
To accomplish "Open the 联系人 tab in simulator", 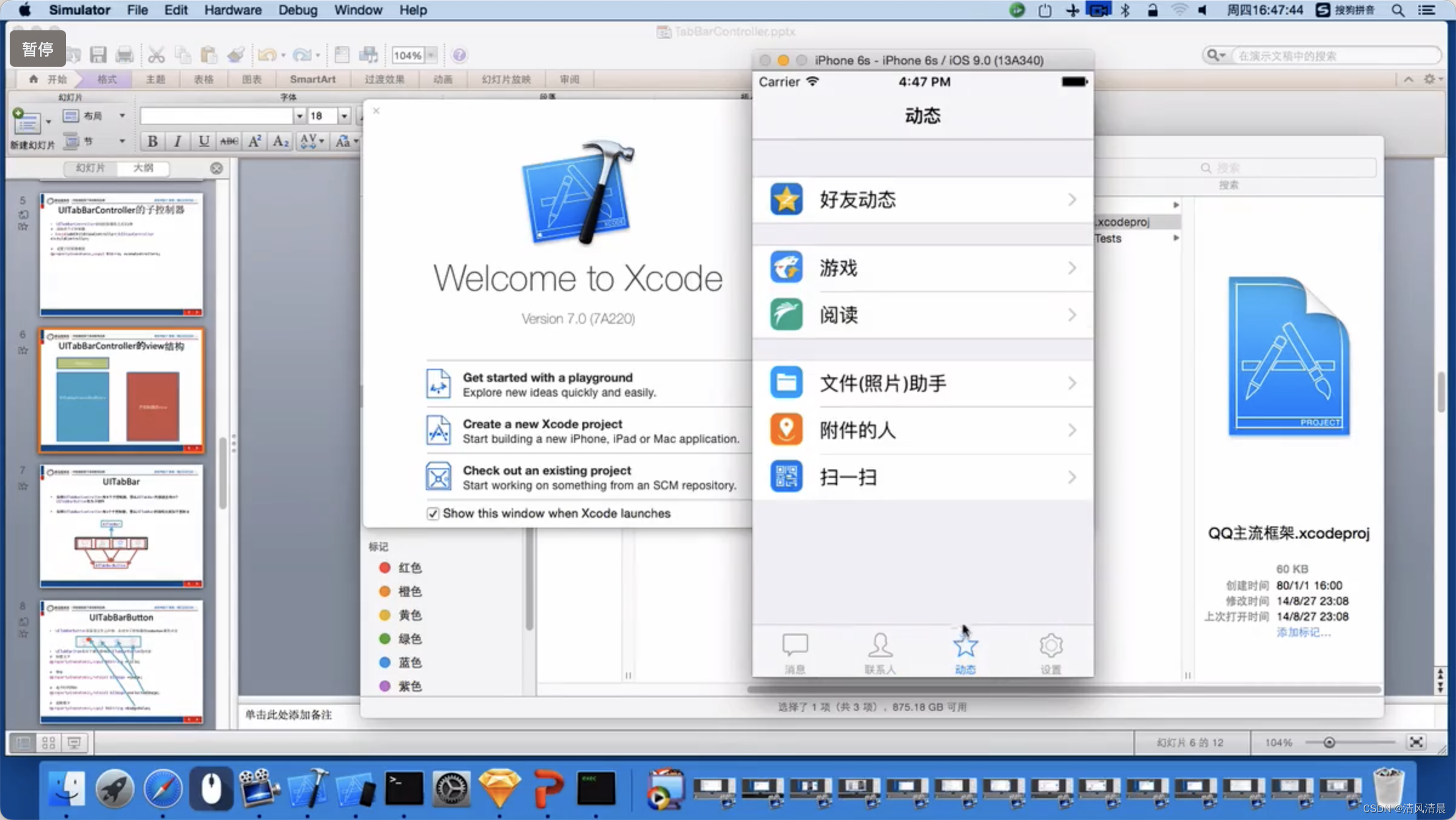I will tap(880, 653).
